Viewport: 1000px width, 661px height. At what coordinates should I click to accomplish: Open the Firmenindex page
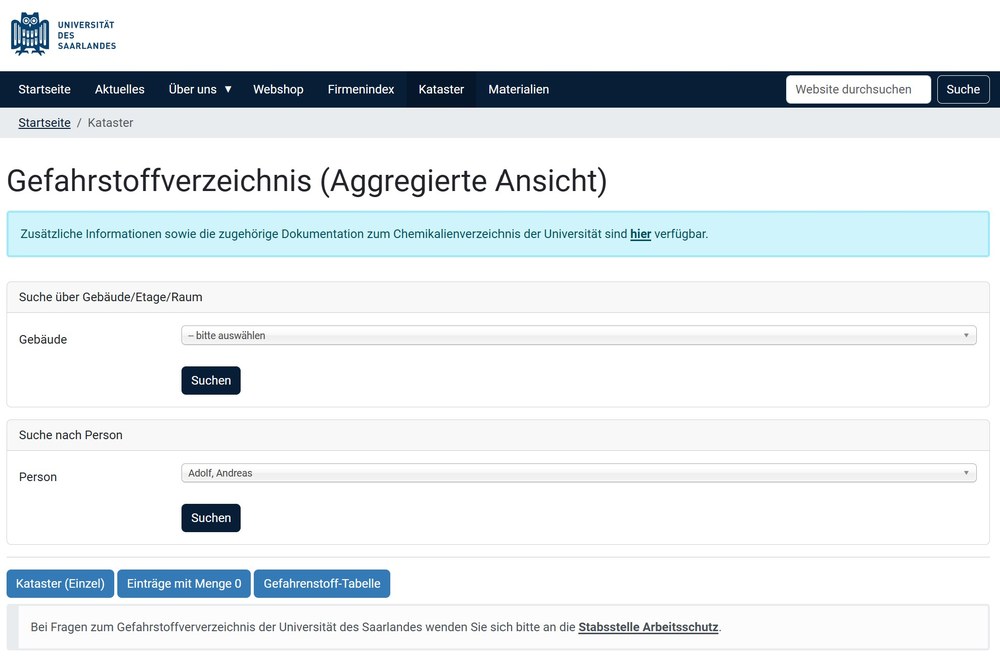(x=361, y=89)
